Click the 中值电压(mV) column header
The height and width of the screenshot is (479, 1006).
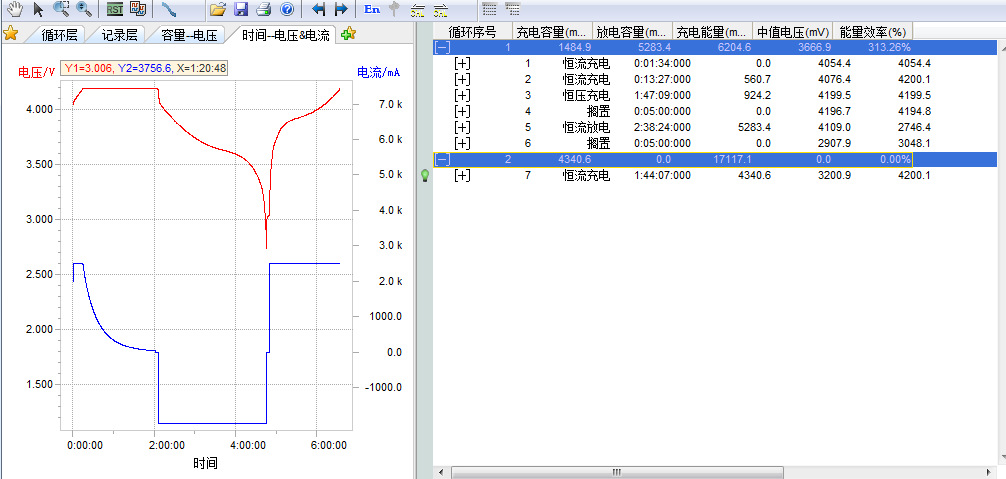coord(792,31)
